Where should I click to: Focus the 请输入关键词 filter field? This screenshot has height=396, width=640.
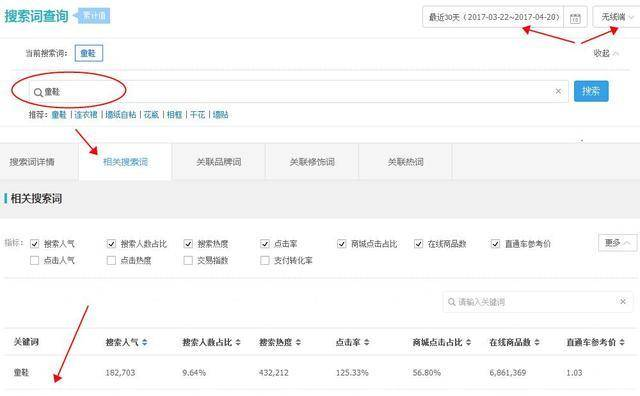tap(538, 302)
